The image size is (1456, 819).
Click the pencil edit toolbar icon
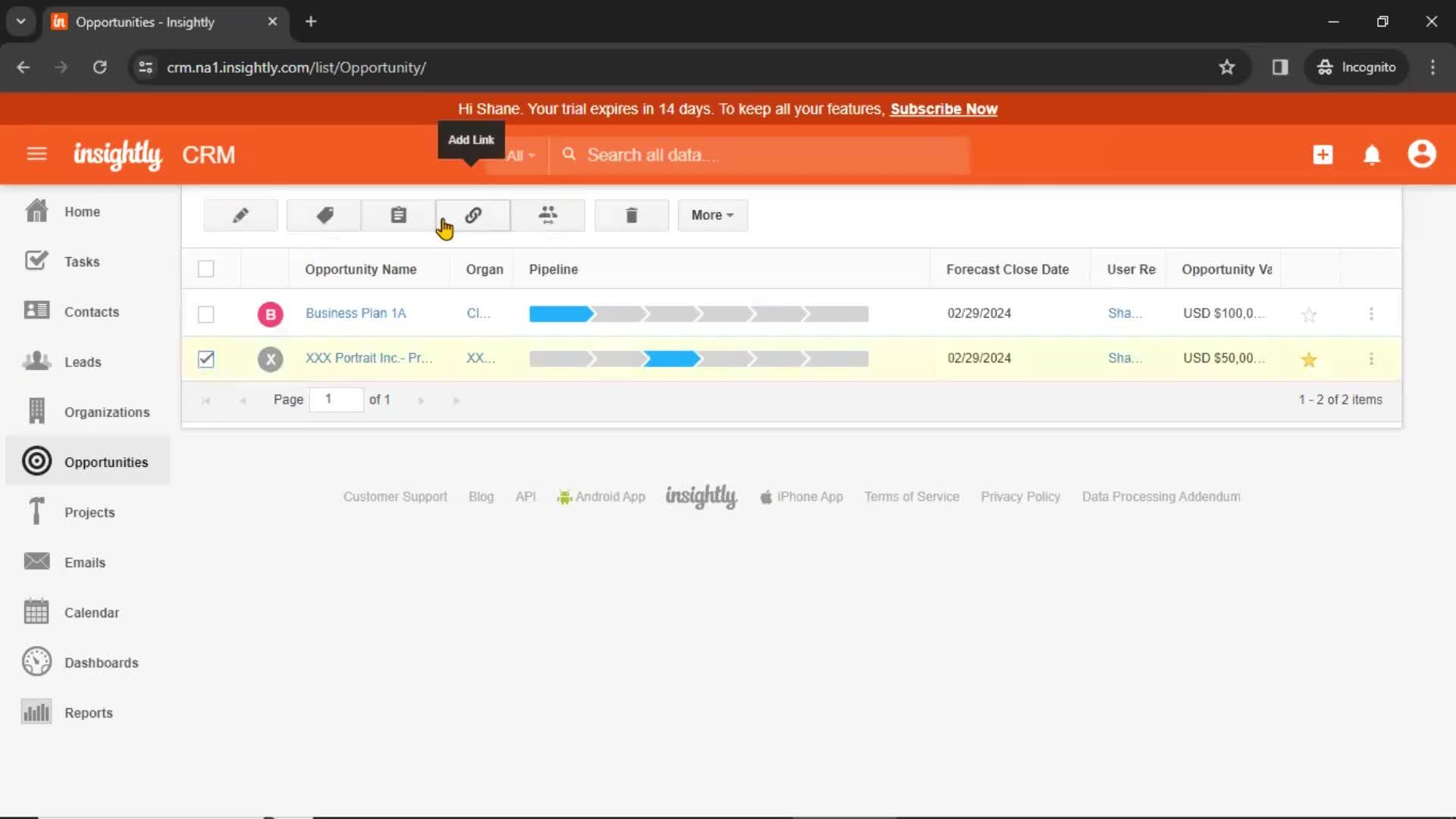click(240, 215)
